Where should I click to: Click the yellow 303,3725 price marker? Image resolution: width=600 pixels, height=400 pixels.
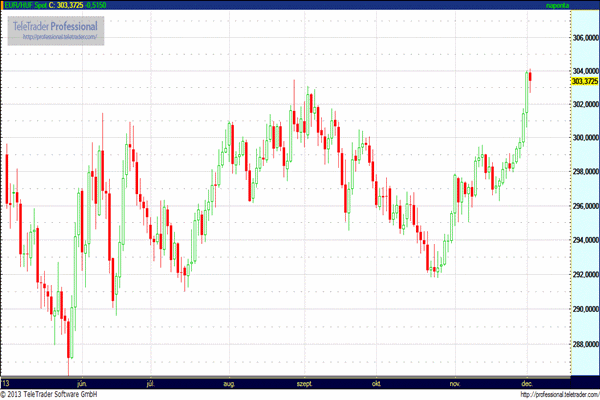click(585, 81)
